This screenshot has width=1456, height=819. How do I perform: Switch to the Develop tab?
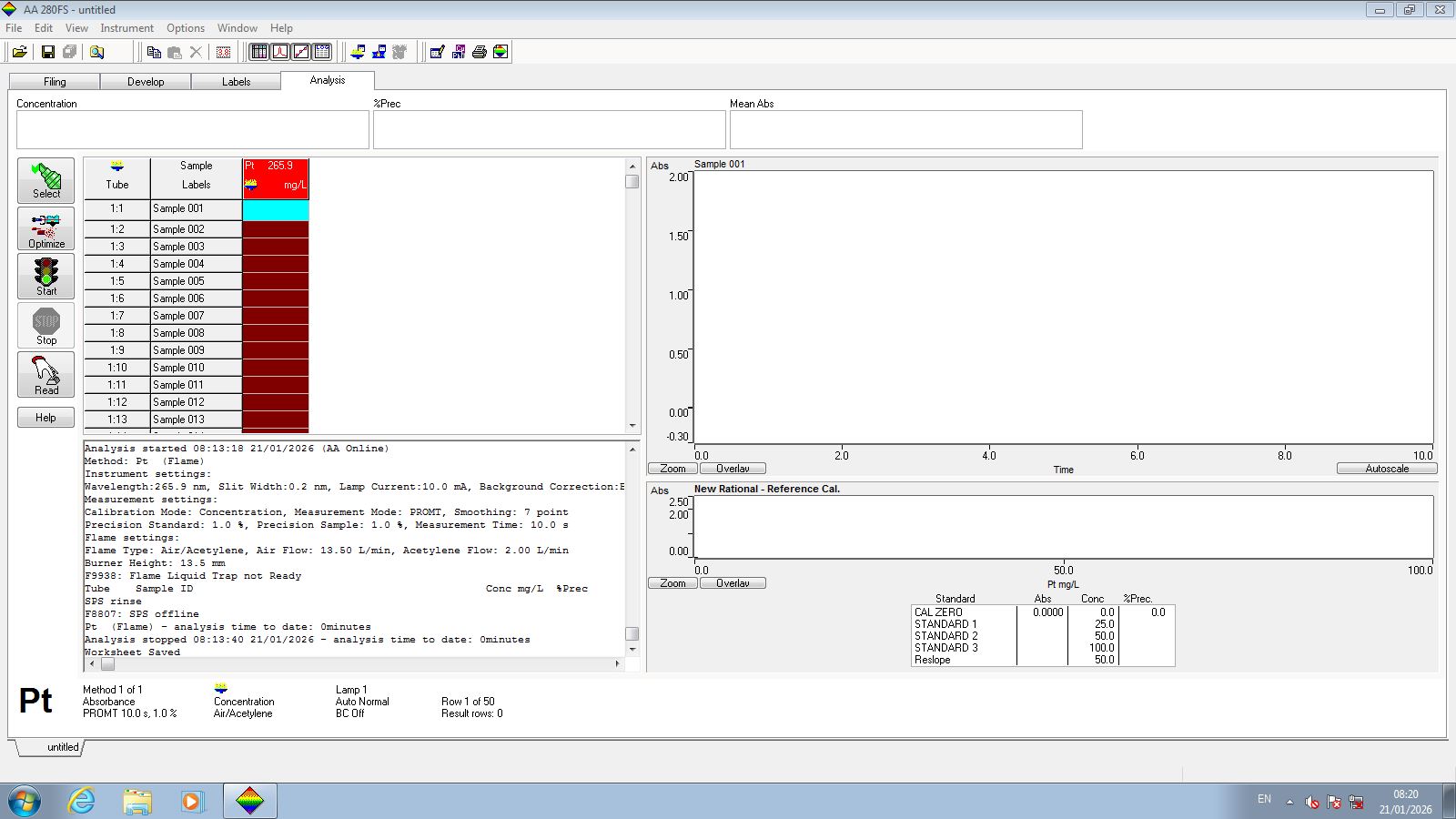click(x=145, y=81)
